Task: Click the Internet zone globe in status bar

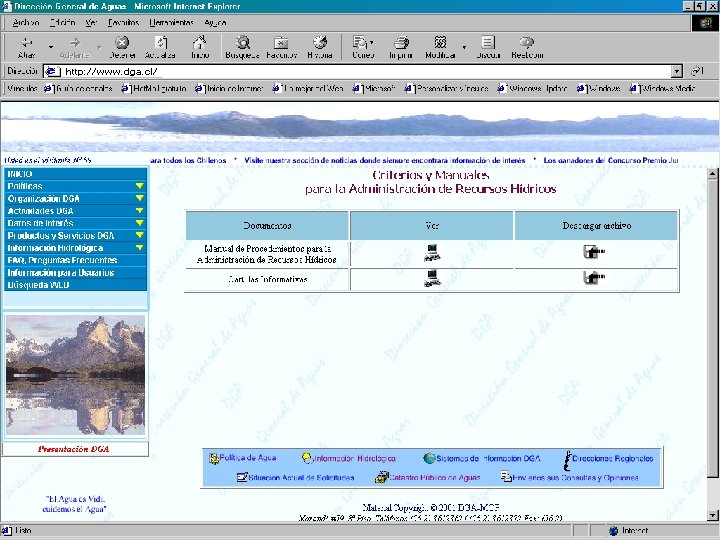Action: pos(613,531)
